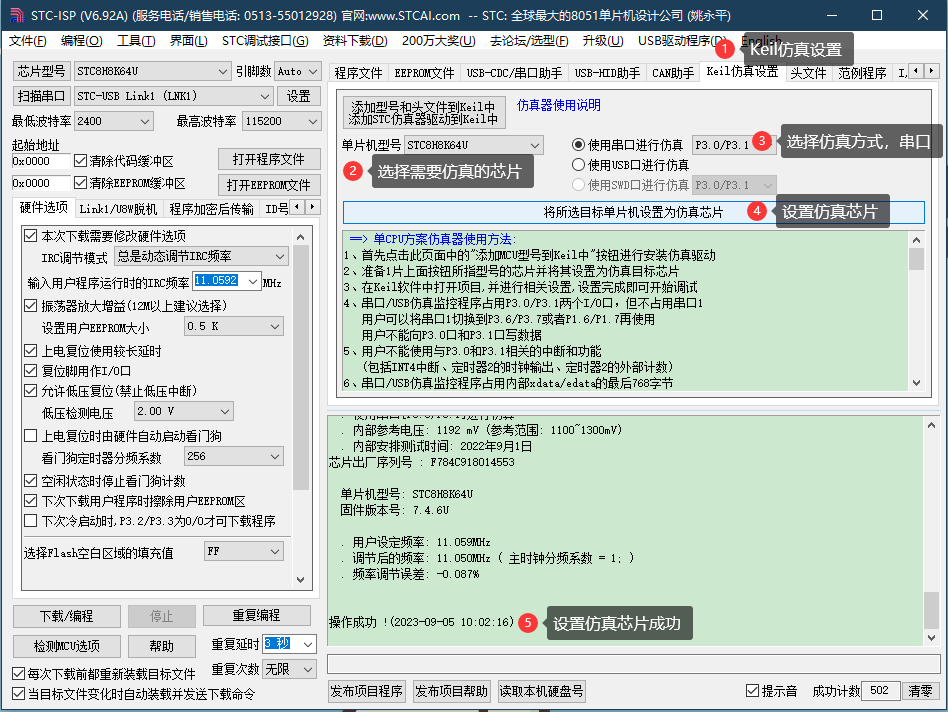Switch to Link1/U8W脱机 tab

(x=118, y=209)
